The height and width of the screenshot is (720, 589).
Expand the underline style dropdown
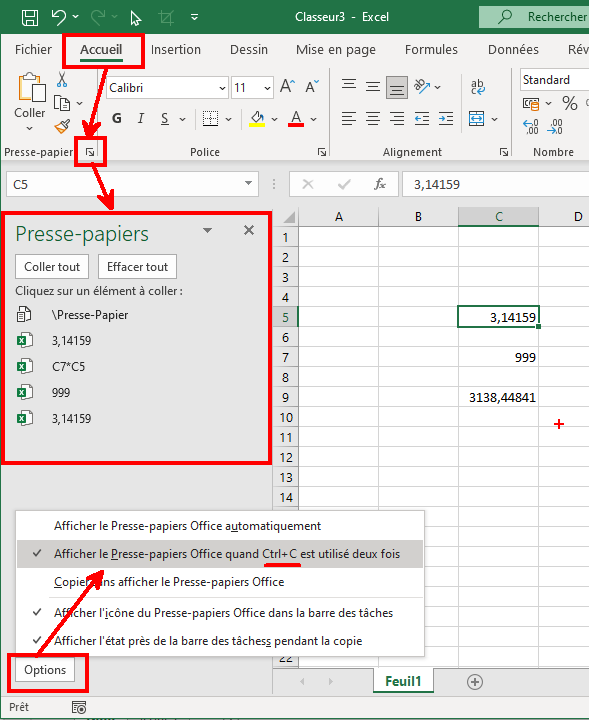tap(182, 119)
